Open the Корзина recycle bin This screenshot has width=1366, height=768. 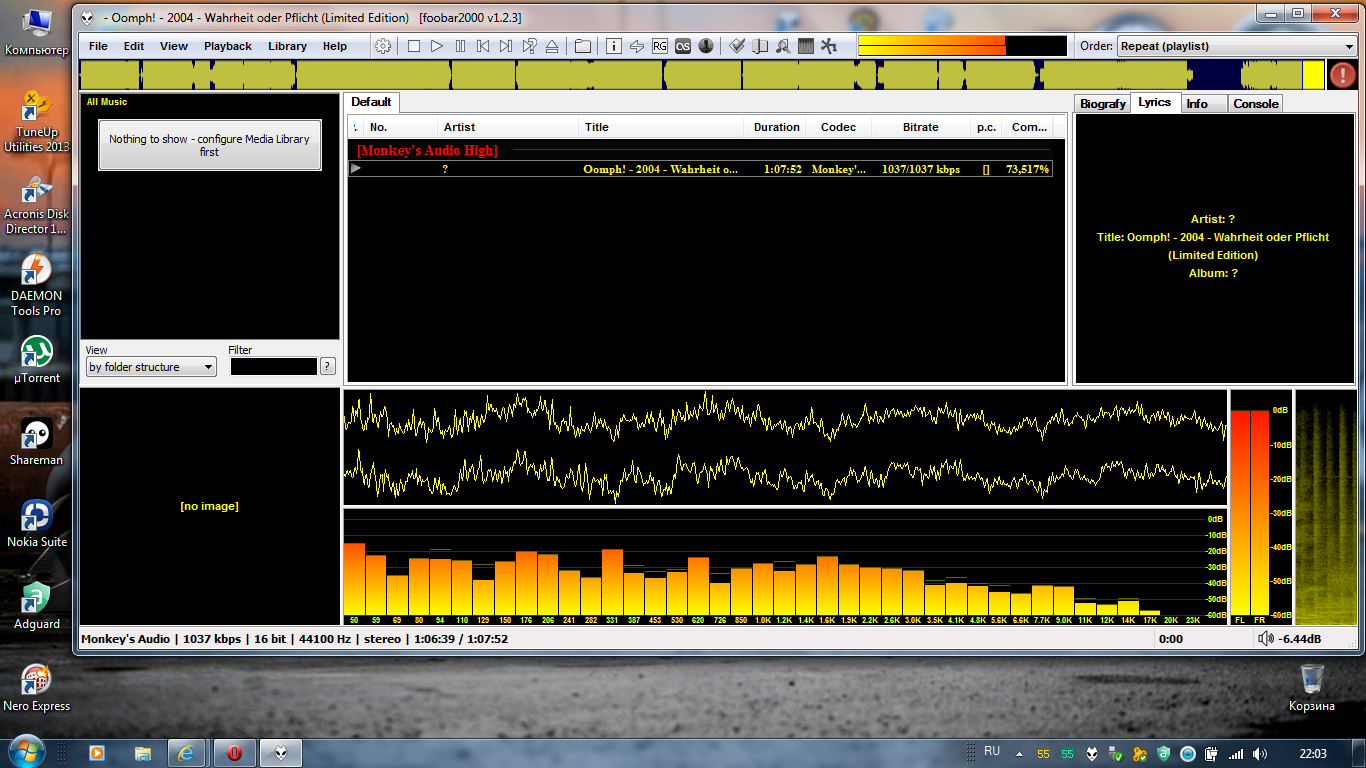pos(1312,688)
